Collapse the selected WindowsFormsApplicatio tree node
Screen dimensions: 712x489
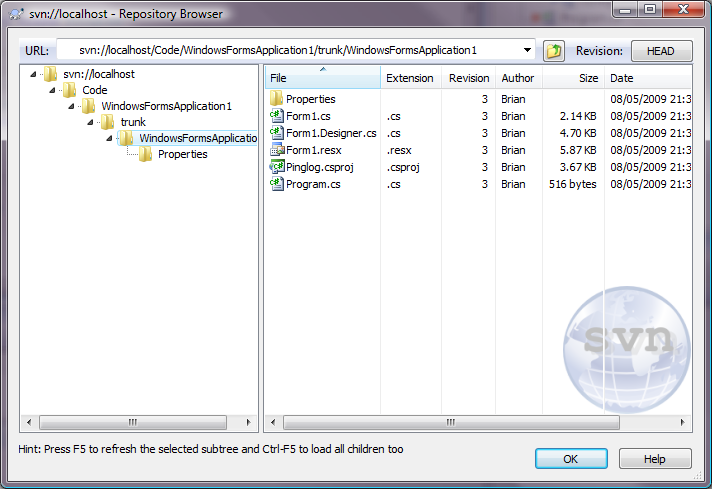[x=109, y=138]
